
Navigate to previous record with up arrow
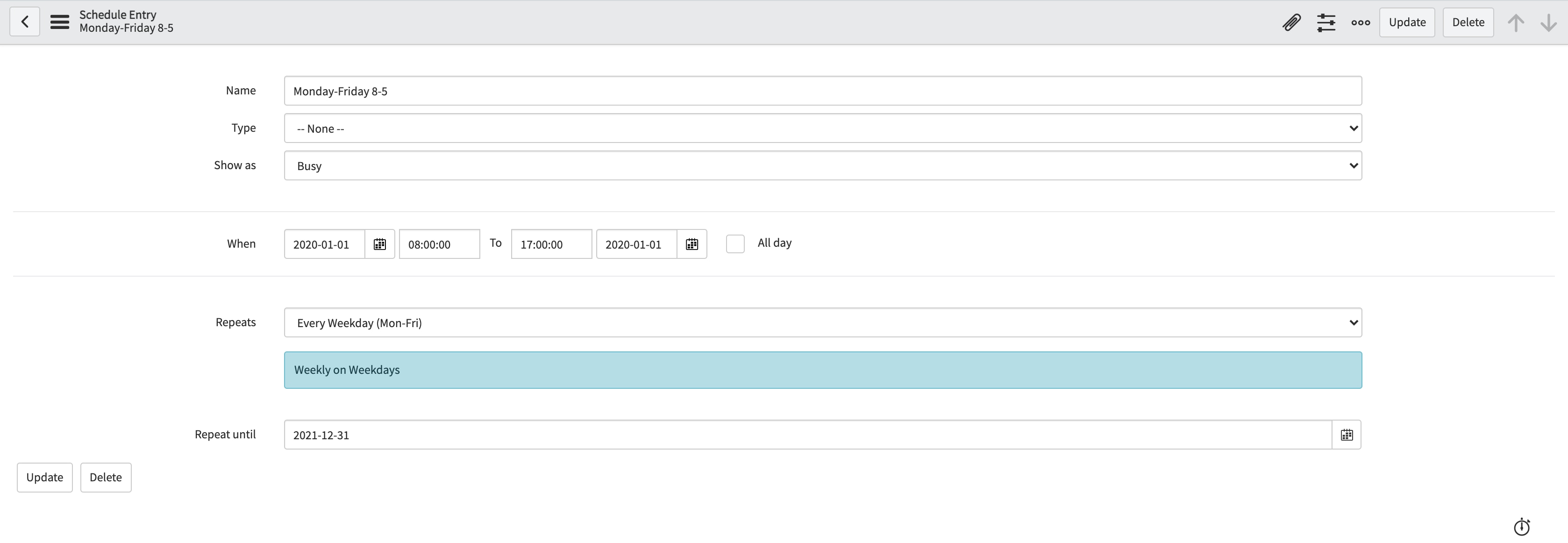tap(1516, 22)
